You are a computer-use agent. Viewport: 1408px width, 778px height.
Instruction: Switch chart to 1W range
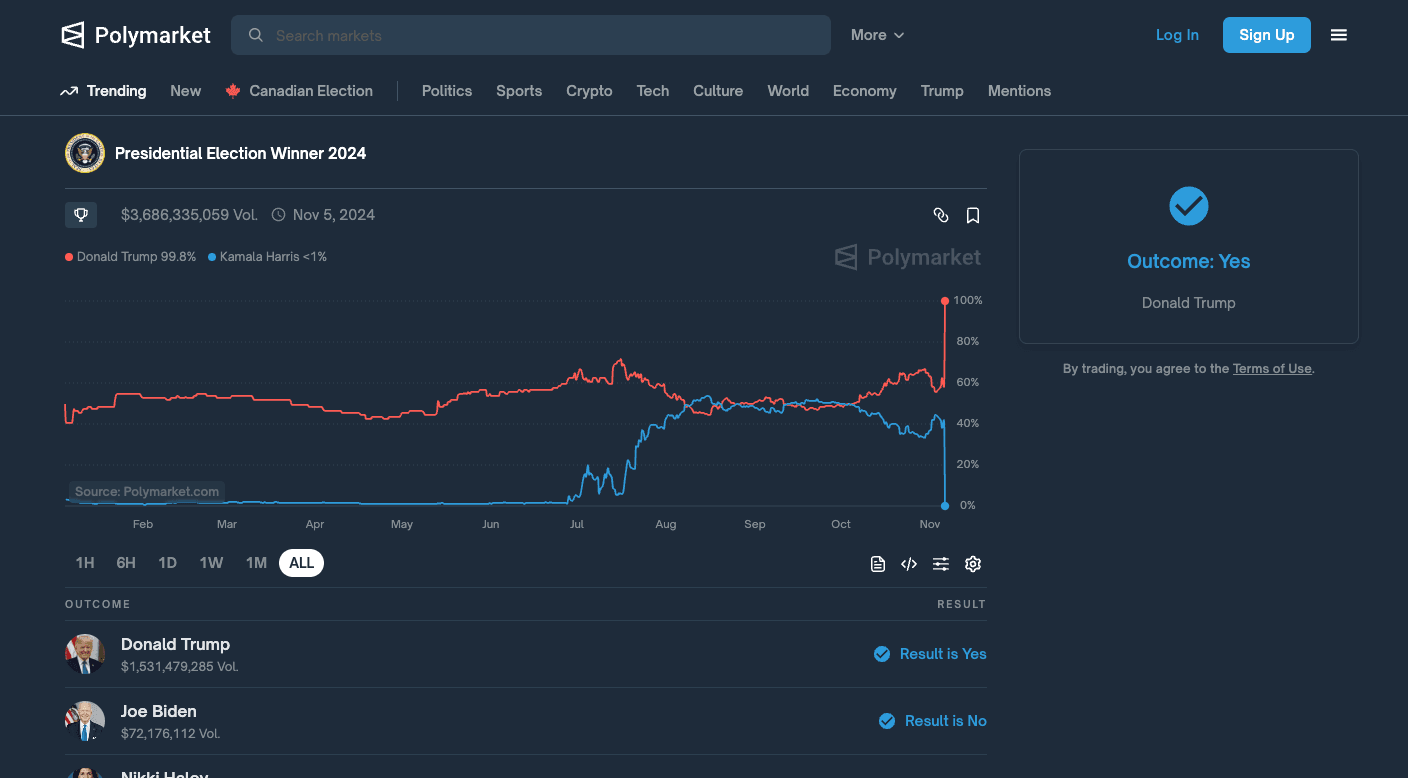tap(211, 563)
